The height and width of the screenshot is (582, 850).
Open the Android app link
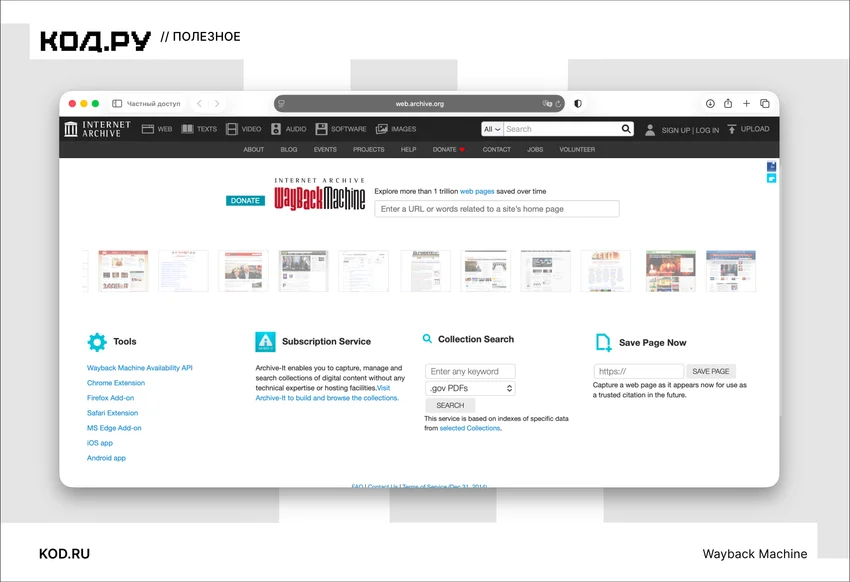click(106, 458)
